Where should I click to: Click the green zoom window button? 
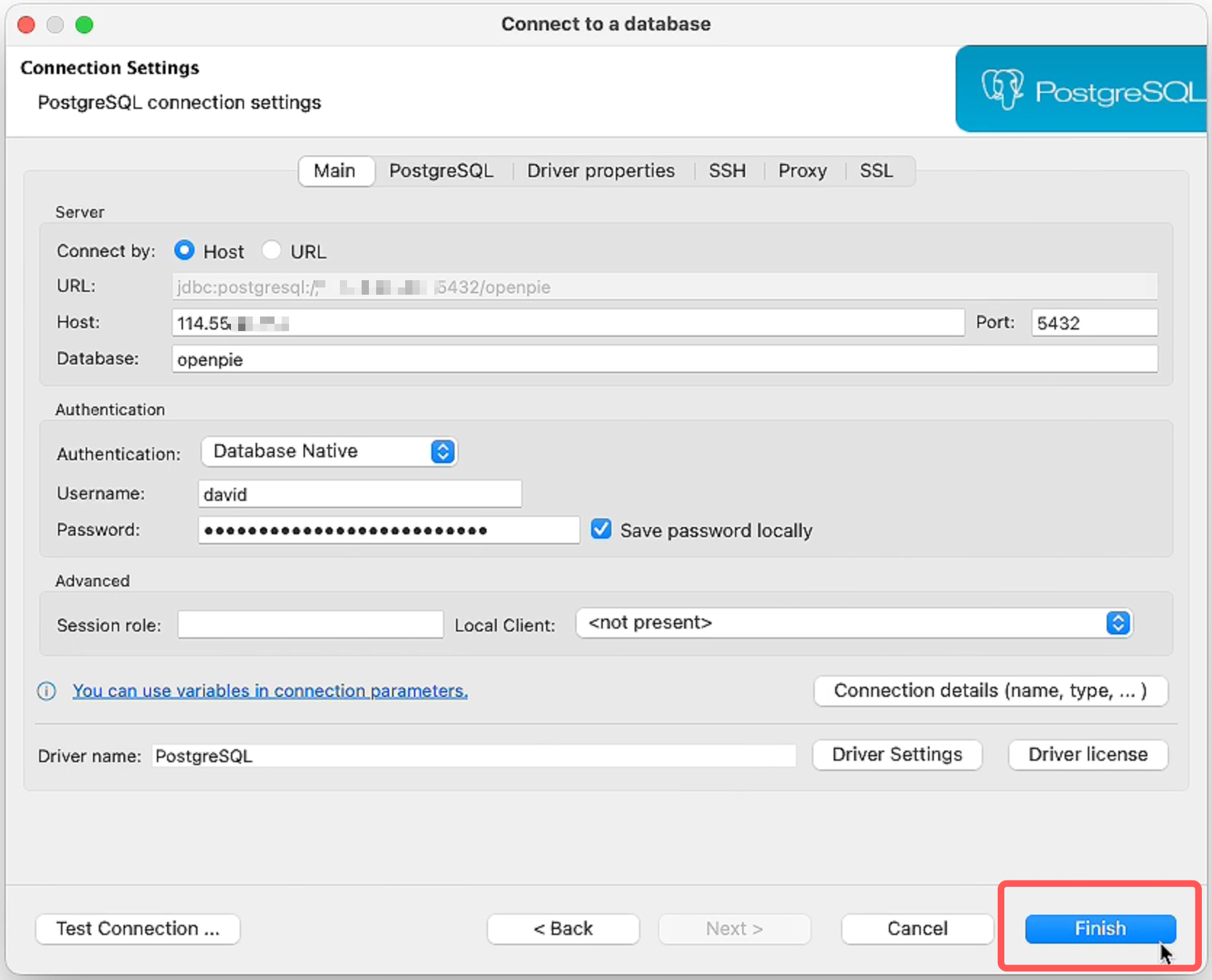[x=84, y=25]
